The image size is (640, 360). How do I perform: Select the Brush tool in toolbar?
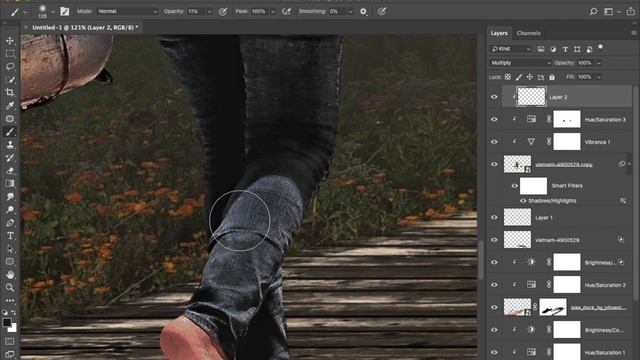(10, 132)
